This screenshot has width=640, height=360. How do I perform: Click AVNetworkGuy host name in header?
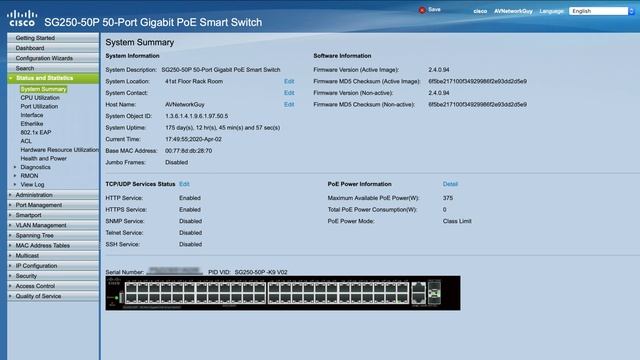(513, 11)
